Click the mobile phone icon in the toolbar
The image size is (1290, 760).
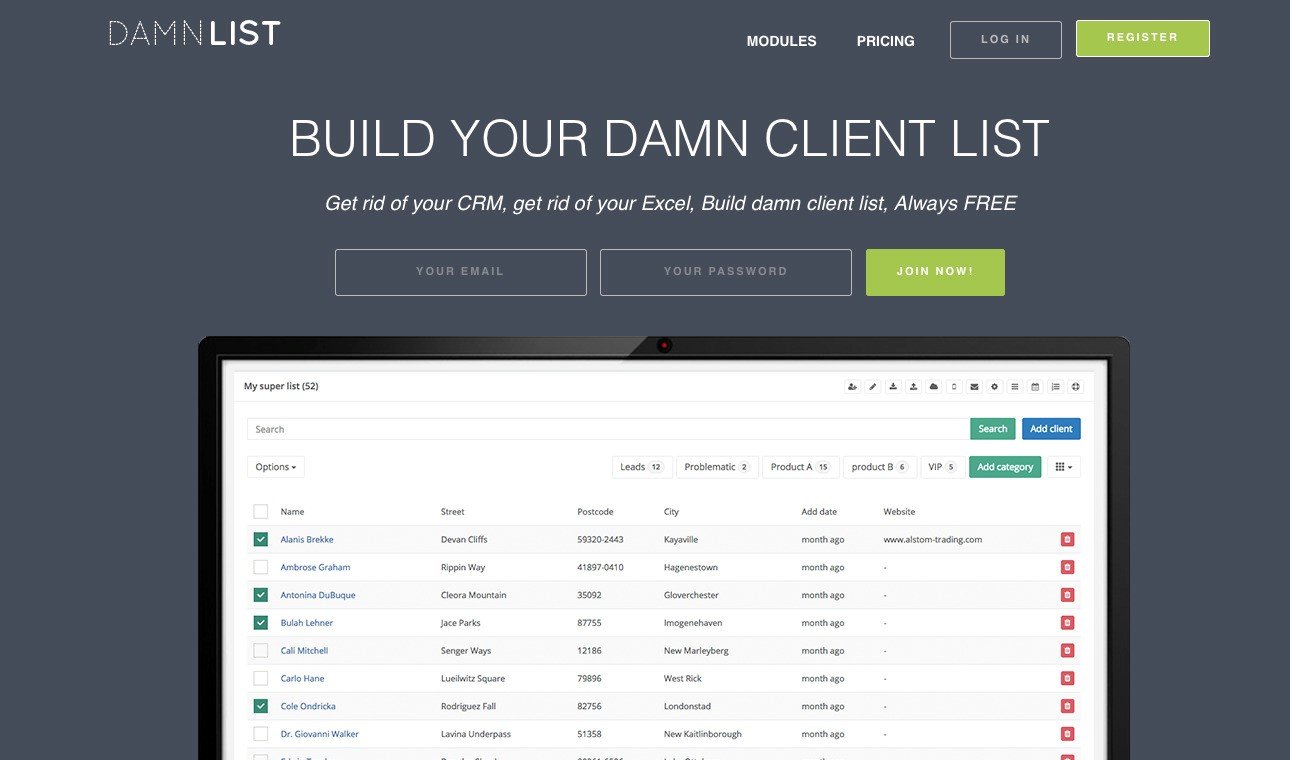[954, 386]
